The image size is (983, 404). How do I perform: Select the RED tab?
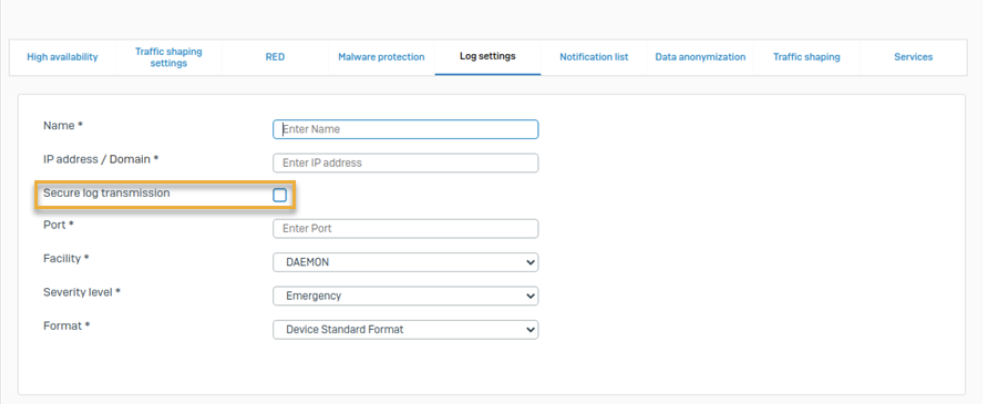coord(275,57)
